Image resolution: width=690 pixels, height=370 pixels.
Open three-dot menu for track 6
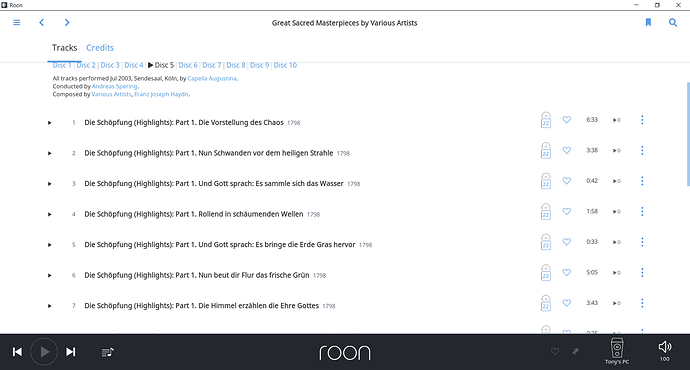click(x=642, y=272)
